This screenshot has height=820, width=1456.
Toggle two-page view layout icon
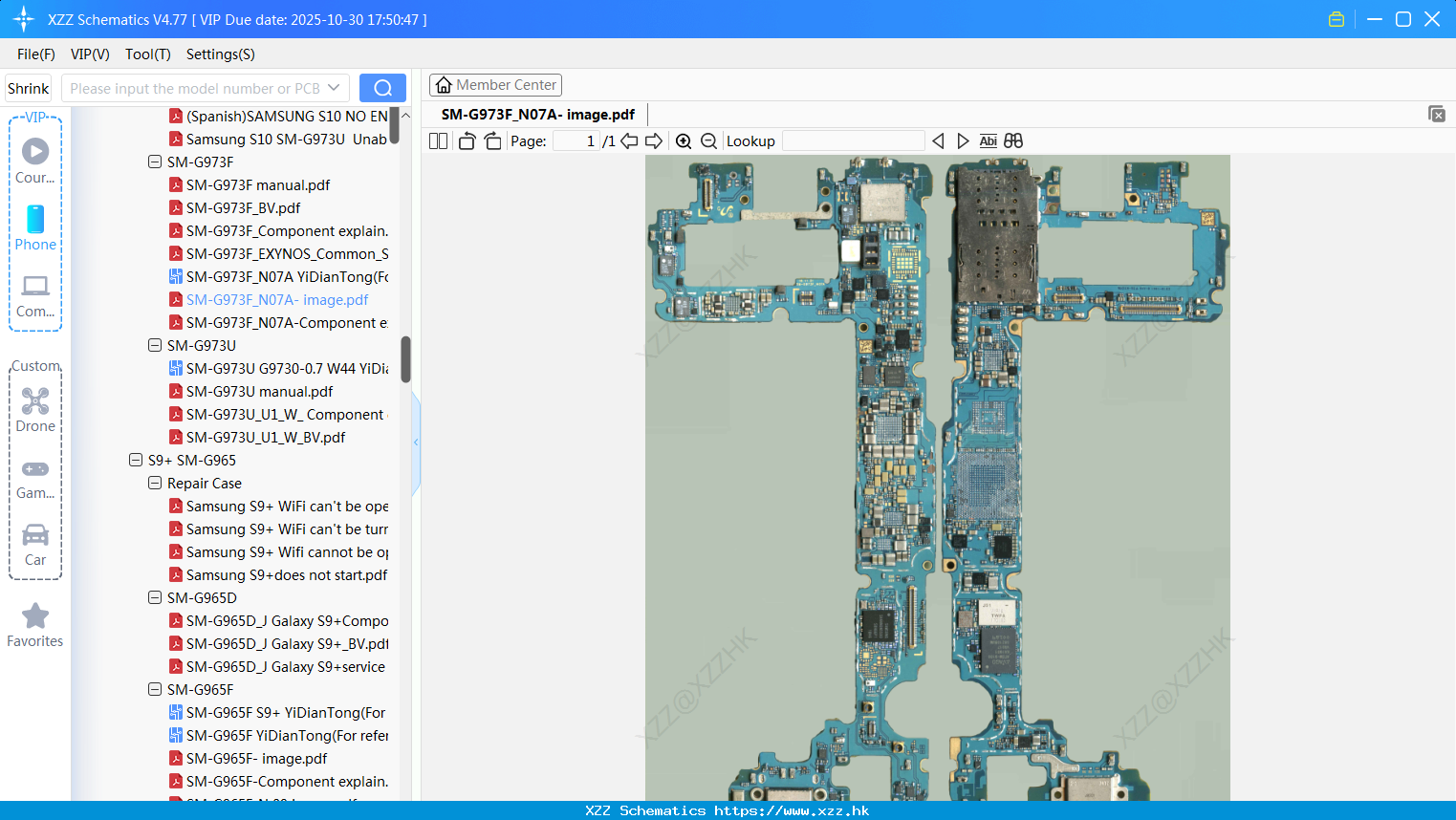[x=438, y=140]
